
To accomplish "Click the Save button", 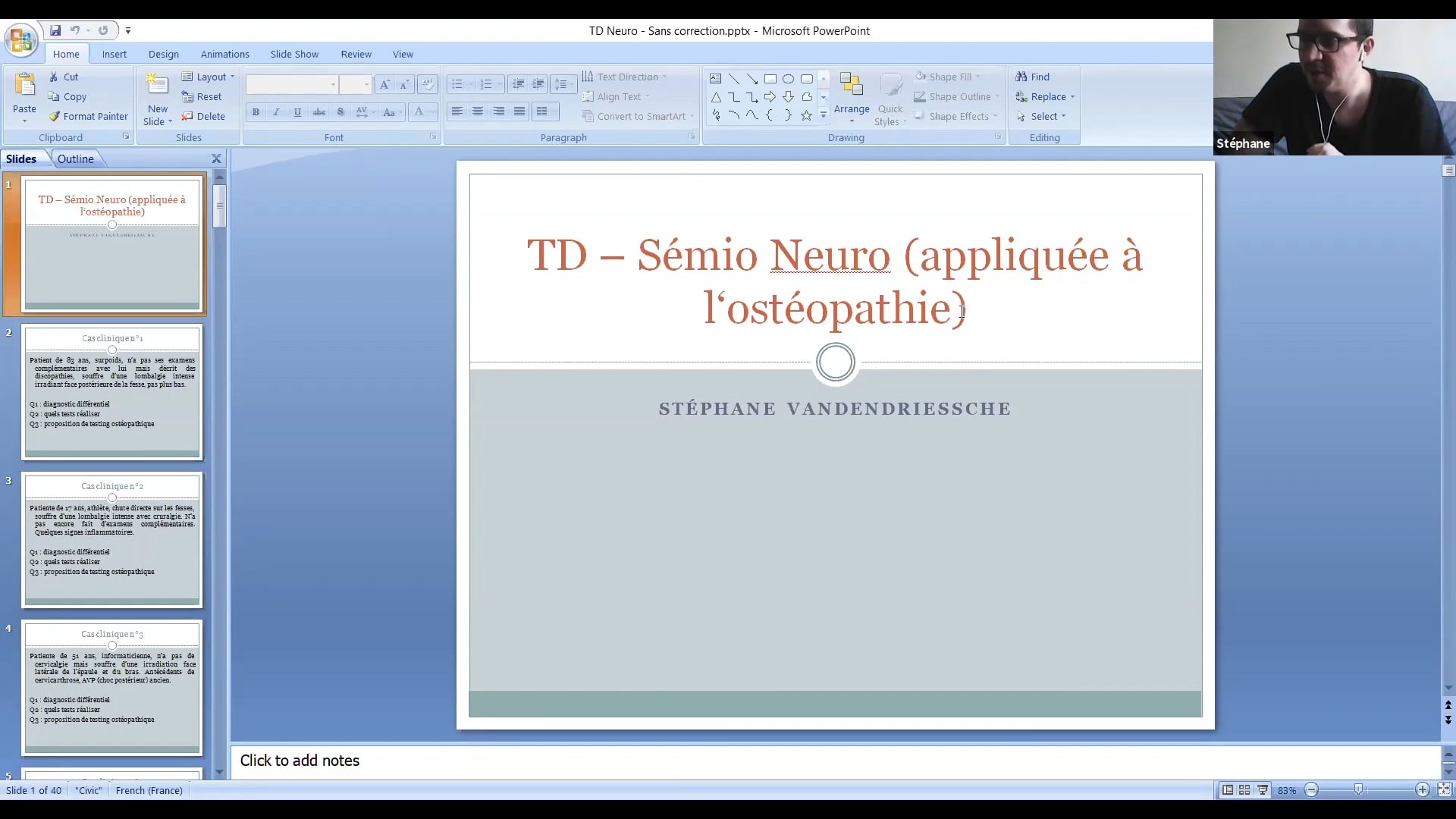I will click(55, 30).
